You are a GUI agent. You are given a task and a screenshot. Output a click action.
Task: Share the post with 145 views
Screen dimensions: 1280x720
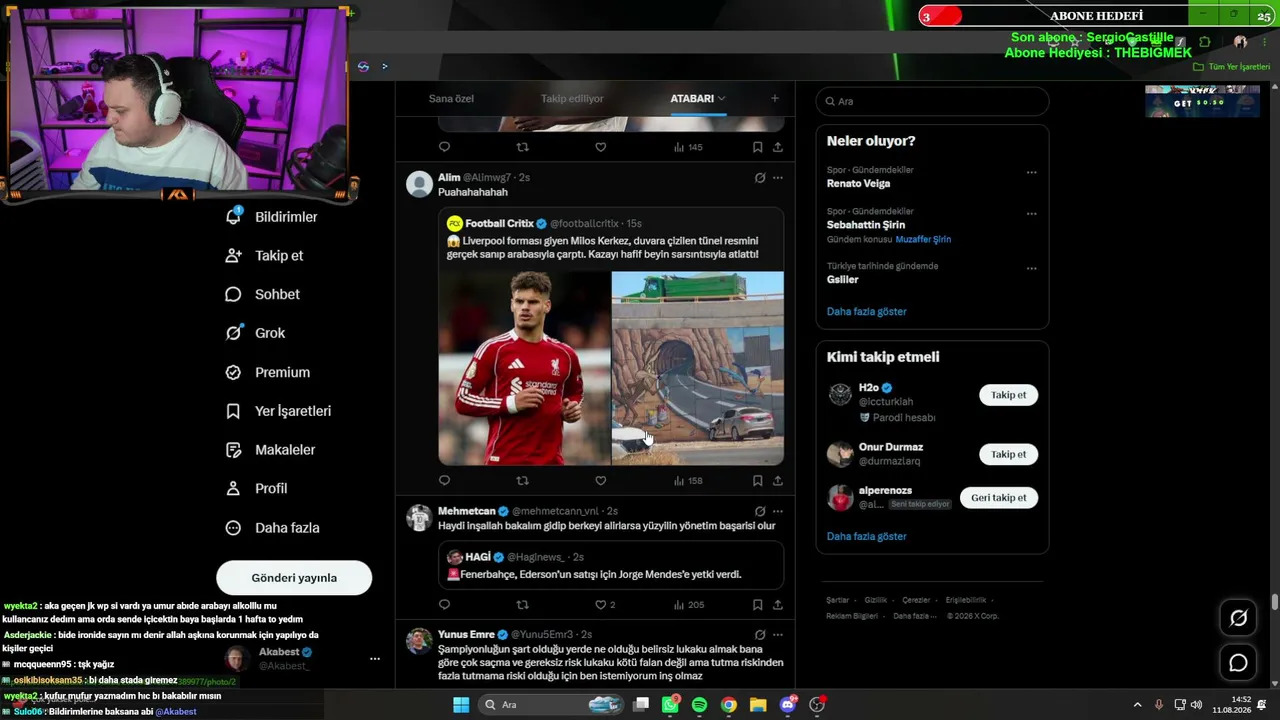tap(777, 147)
